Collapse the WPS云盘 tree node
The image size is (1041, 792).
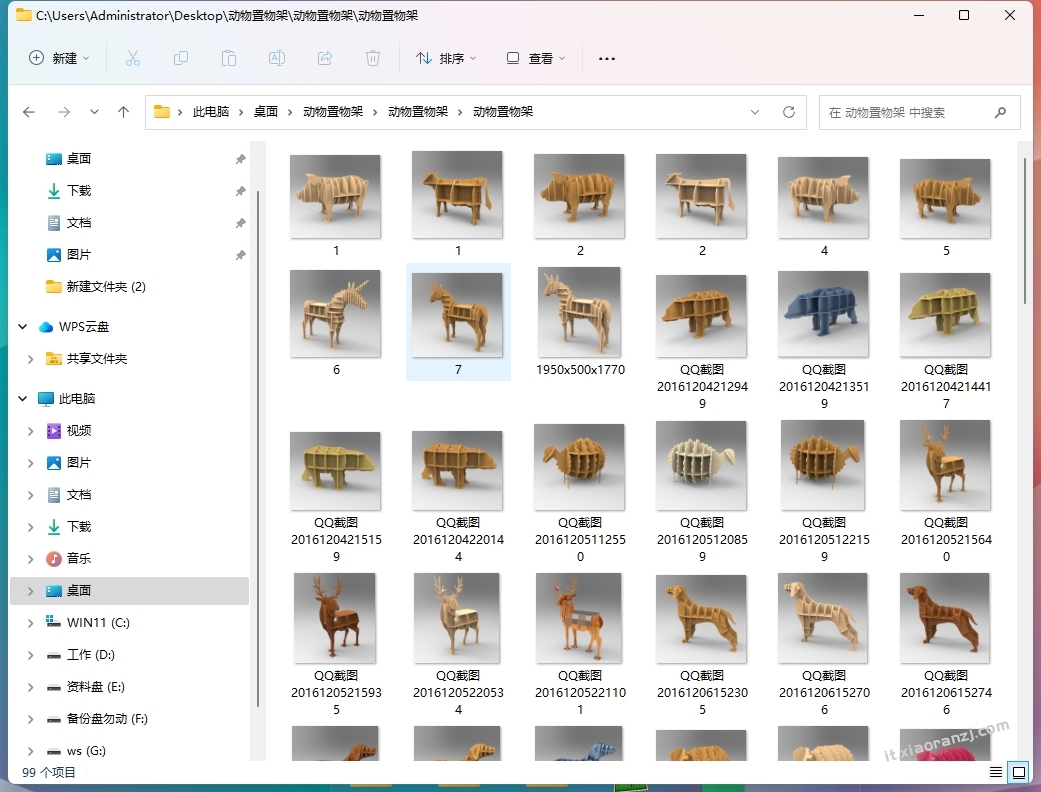pos(23,327)
